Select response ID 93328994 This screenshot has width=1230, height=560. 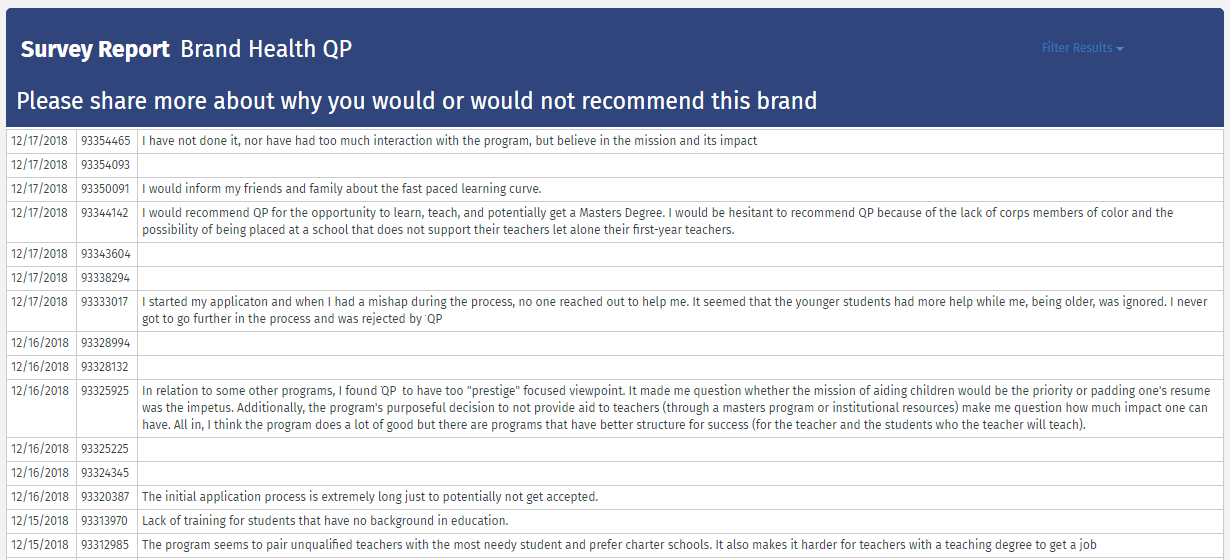[x=106, y=343]
